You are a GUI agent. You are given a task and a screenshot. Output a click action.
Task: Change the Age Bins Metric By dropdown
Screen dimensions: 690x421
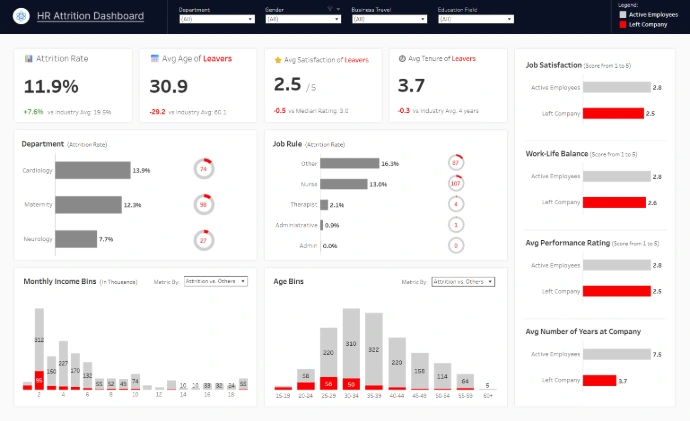tap(463, 282)
